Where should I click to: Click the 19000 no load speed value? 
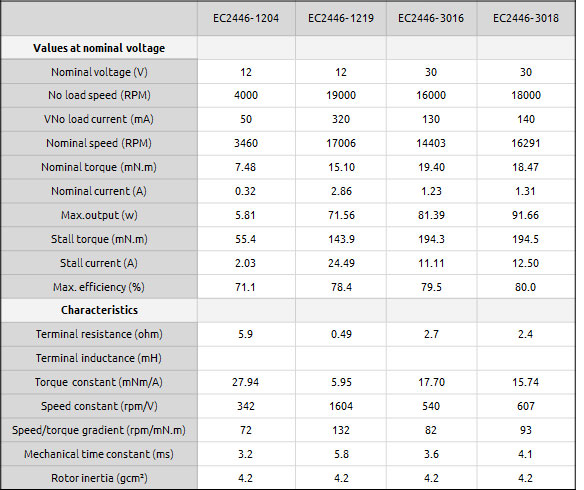pos(341,95)
